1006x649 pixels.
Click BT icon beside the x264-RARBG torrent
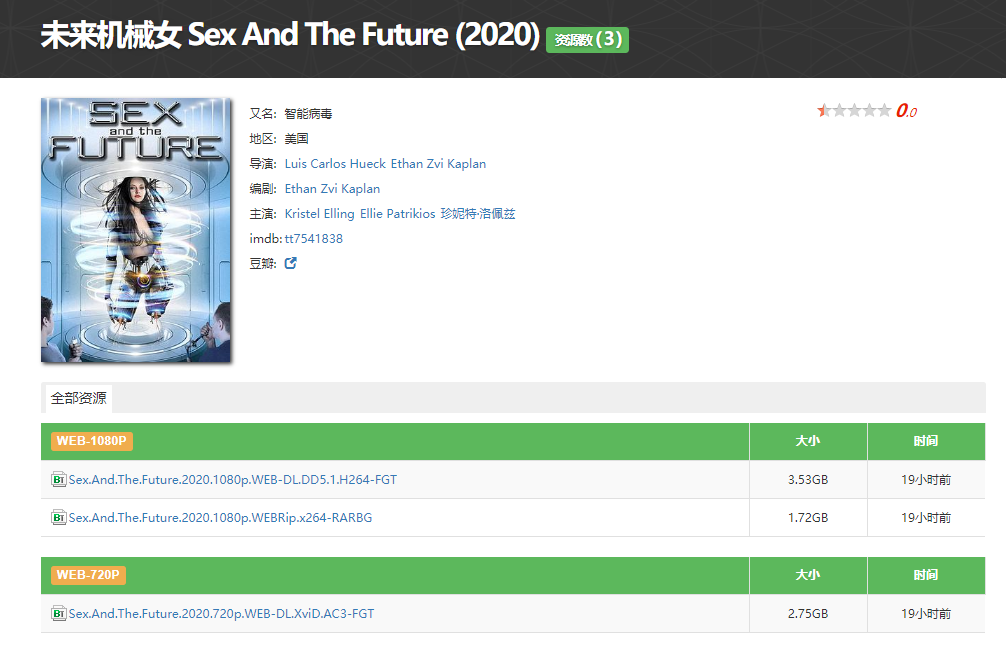click(58, 518)
